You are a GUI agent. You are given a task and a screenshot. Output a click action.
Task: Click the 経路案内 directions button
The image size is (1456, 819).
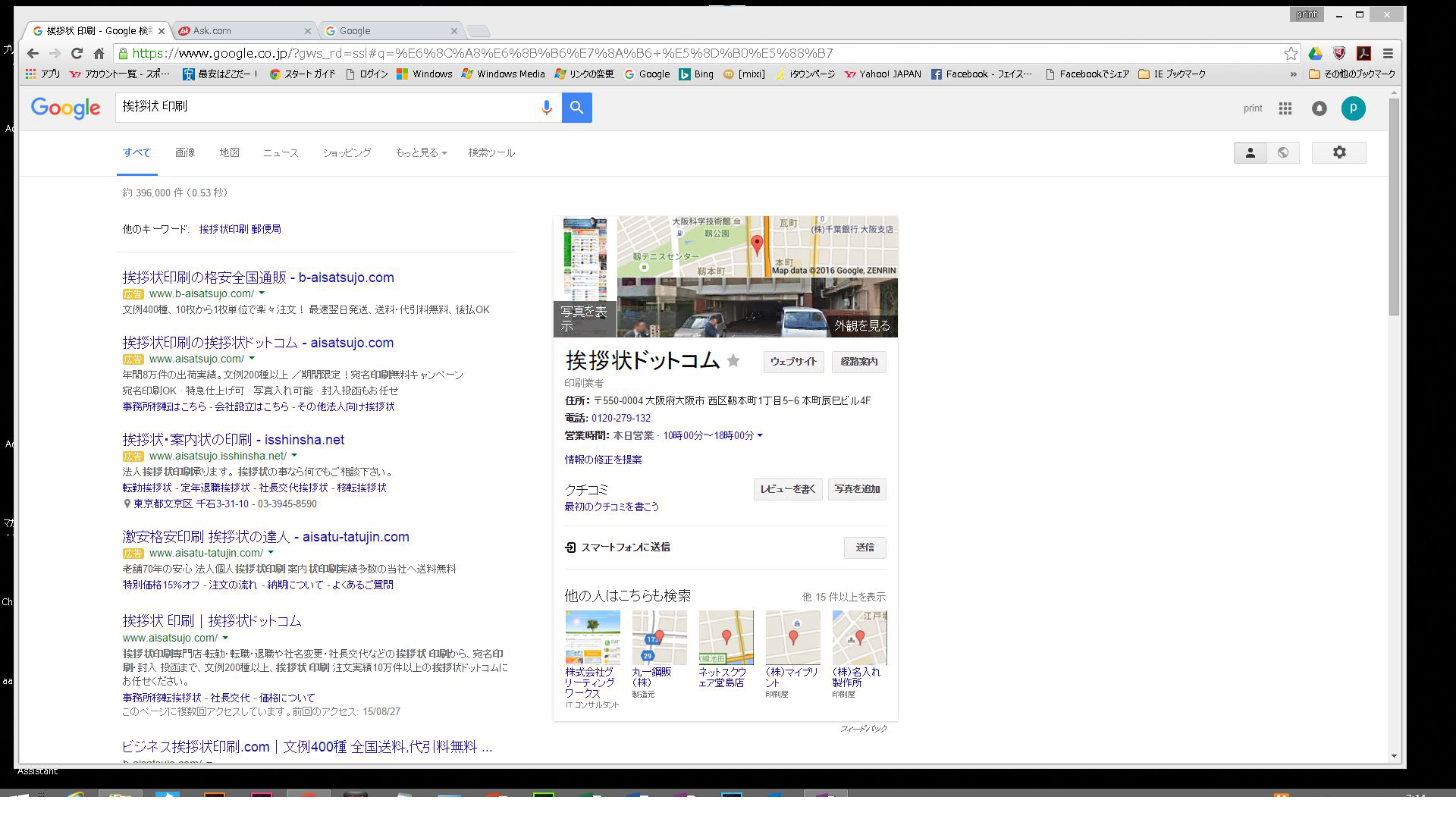click(858, 362)
